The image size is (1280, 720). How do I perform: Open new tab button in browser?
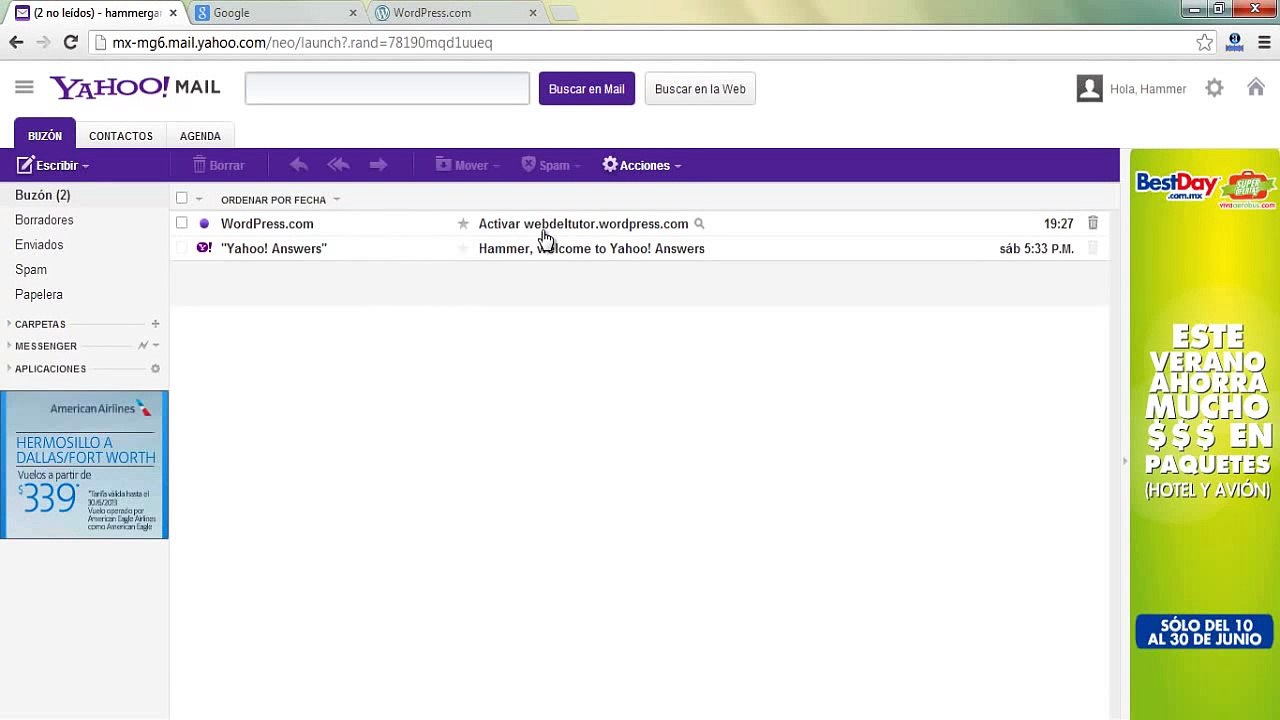[564, 13]
